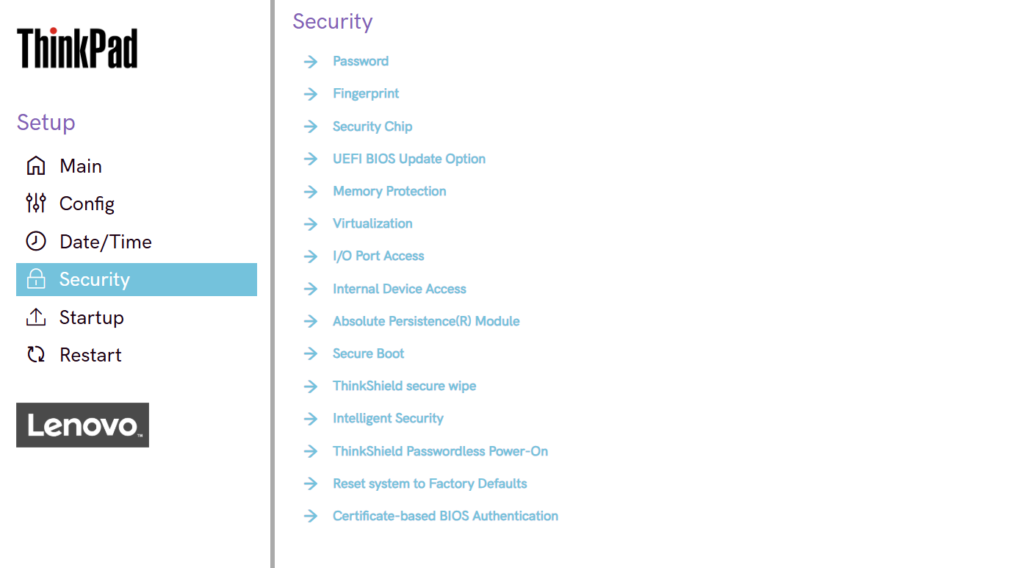Screen dimensions: 1024x568
Task: Click the sliders icon beside Config
Action: (x=36, y=204)
